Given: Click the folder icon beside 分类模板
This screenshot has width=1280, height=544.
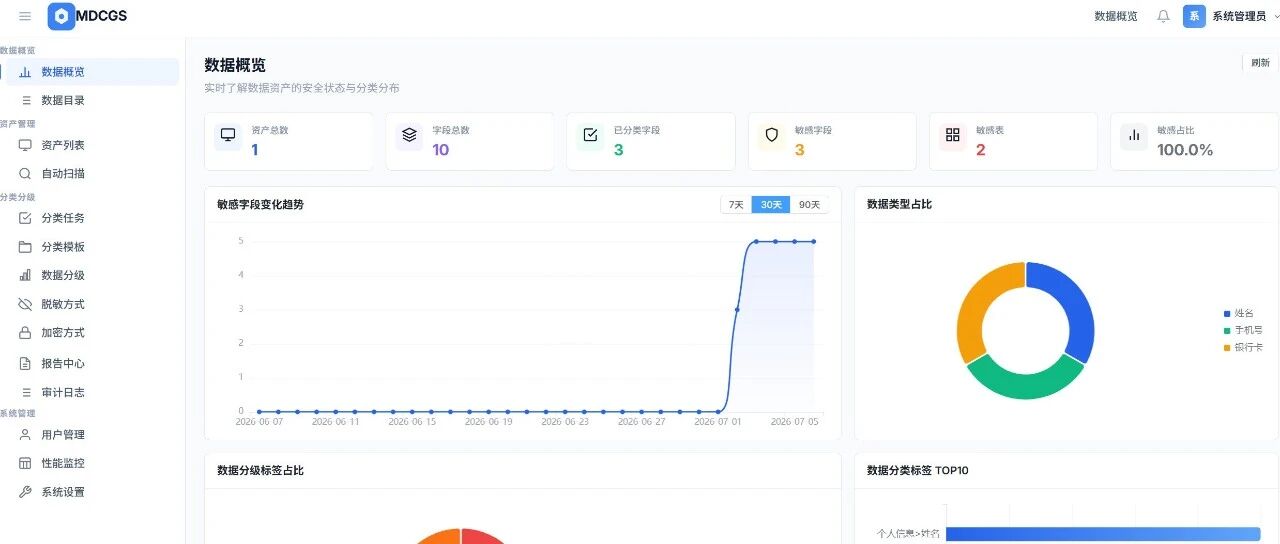Looking at the screenshot, I should click(25, 247).
